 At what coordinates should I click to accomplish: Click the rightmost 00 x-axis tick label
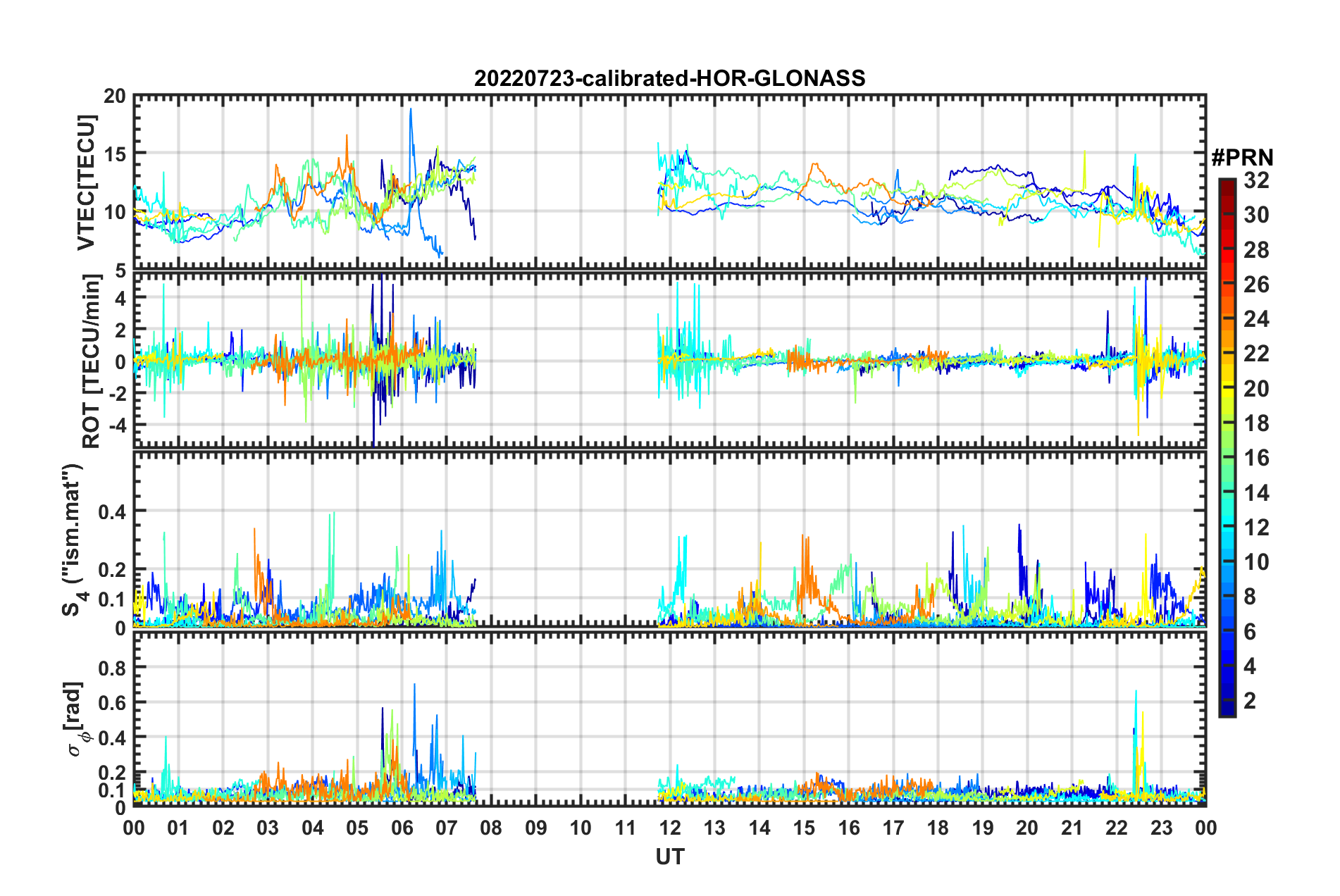[1205, 828]
